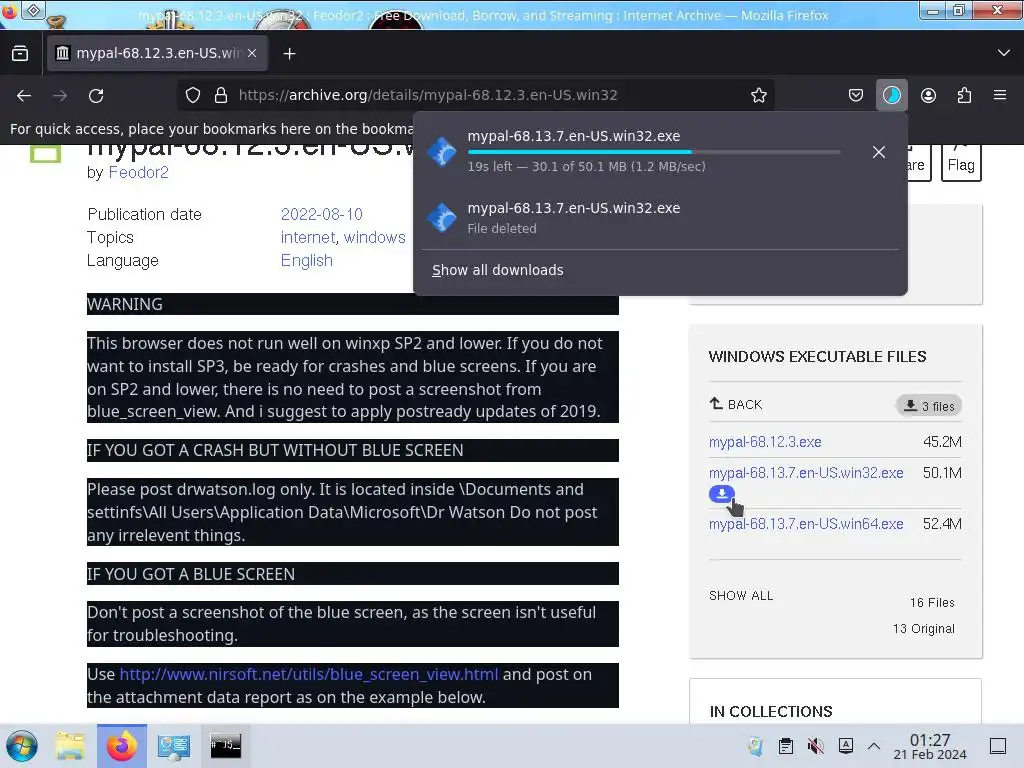Open publication date 2022-08-10 link

[321, 214]
